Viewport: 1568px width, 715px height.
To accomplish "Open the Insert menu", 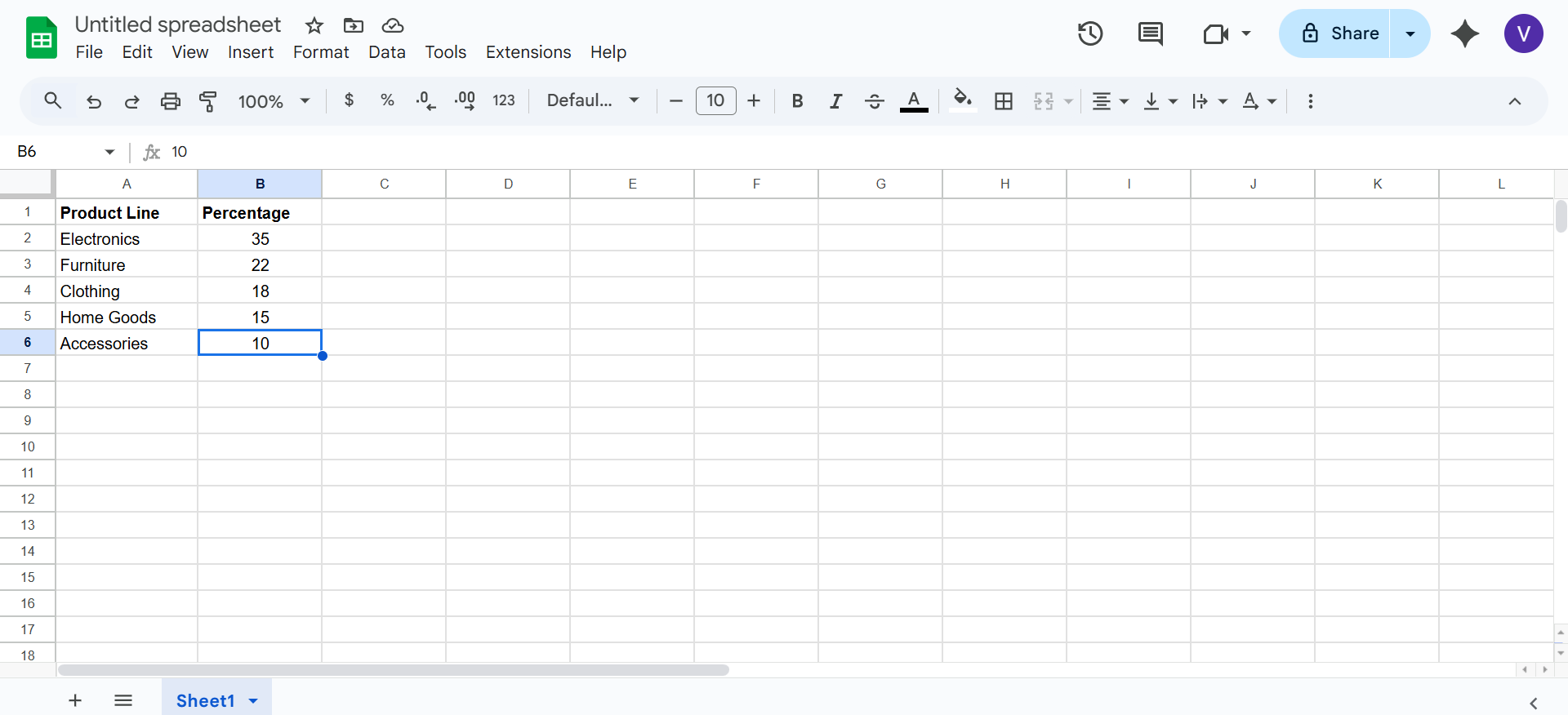I will (251, 52).
